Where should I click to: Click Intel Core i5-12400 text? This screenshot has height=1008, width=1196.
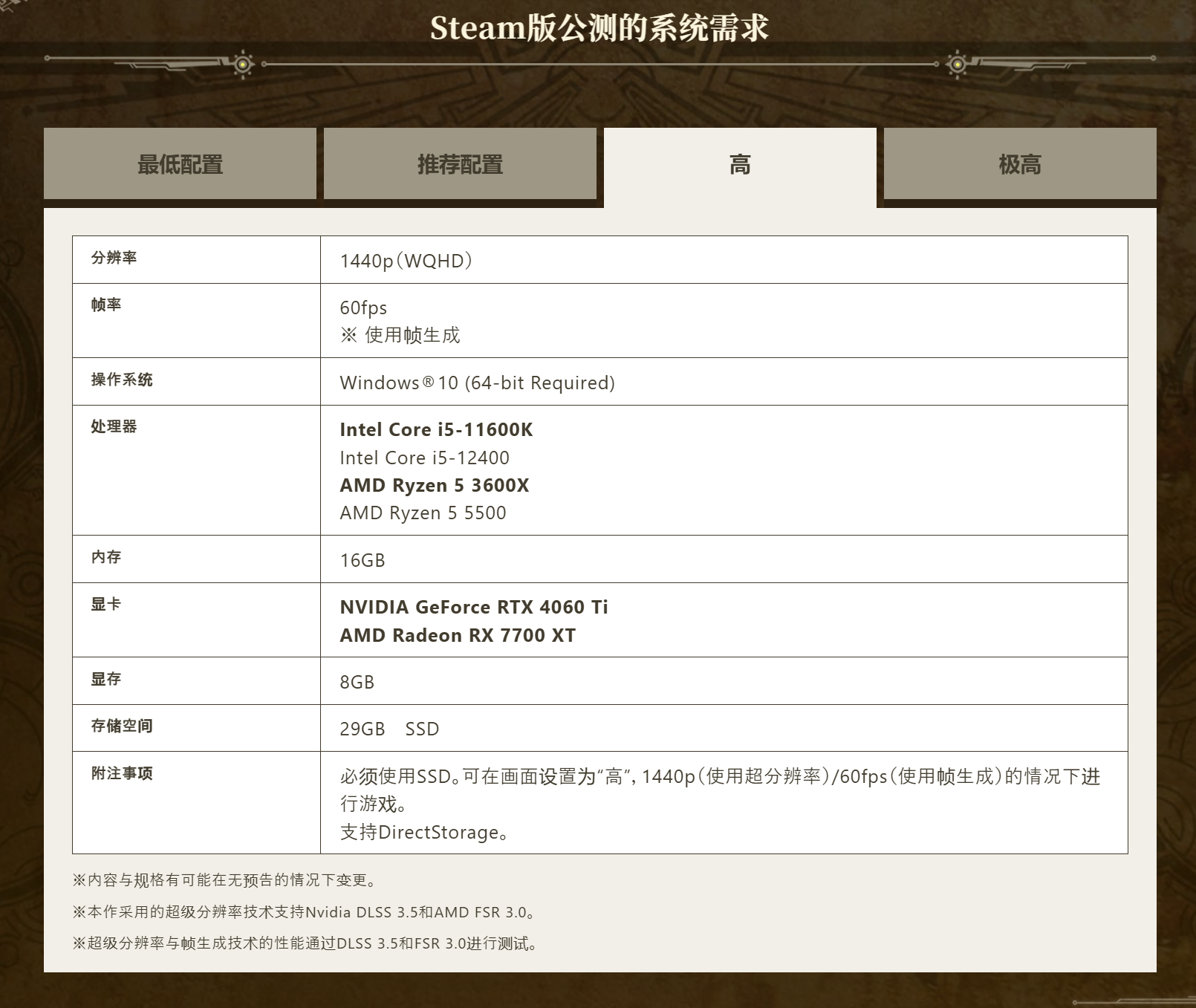[x=424, y=458]
